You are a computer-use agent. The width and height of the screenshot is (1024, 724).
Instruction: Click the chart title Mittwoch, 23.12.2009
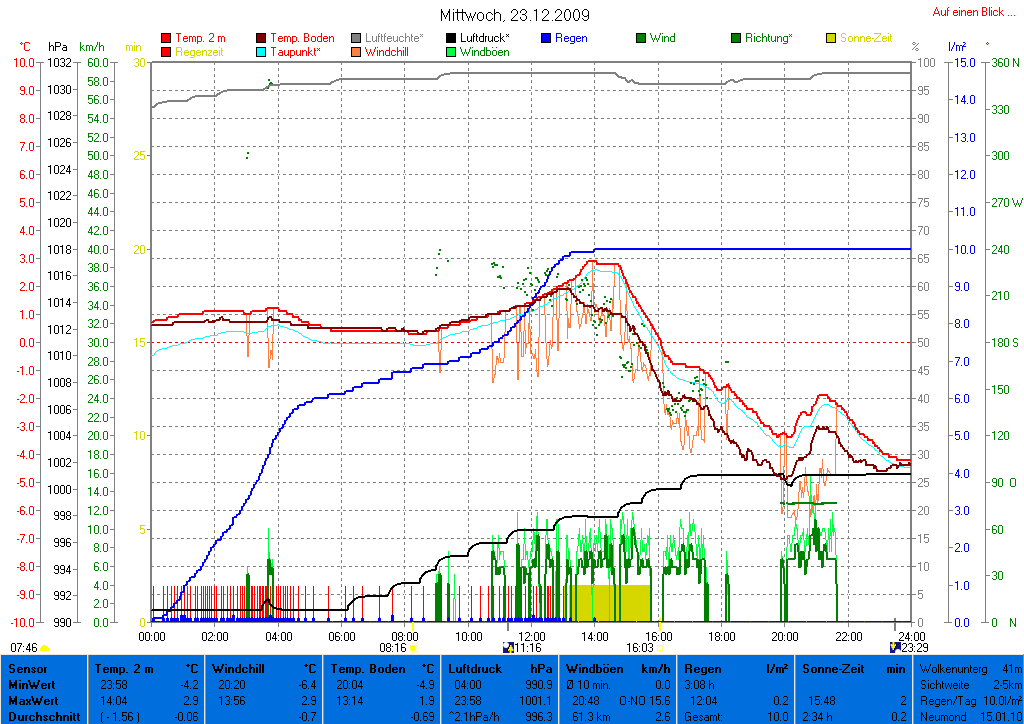coord(514,15)
